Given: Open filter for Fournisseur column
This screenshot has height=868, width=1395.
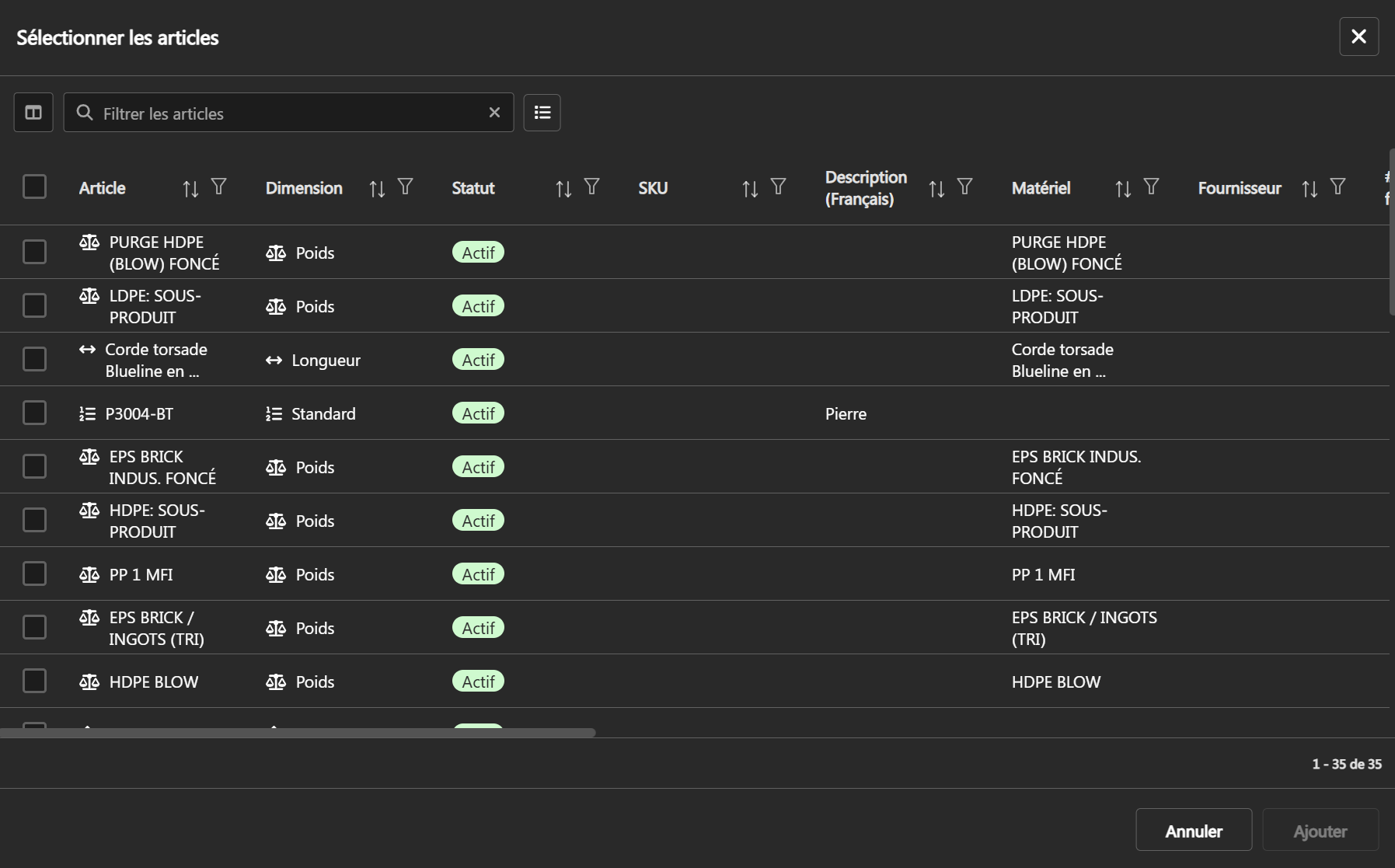Looking at the screenshot, I should click(x=1337, y=186).
